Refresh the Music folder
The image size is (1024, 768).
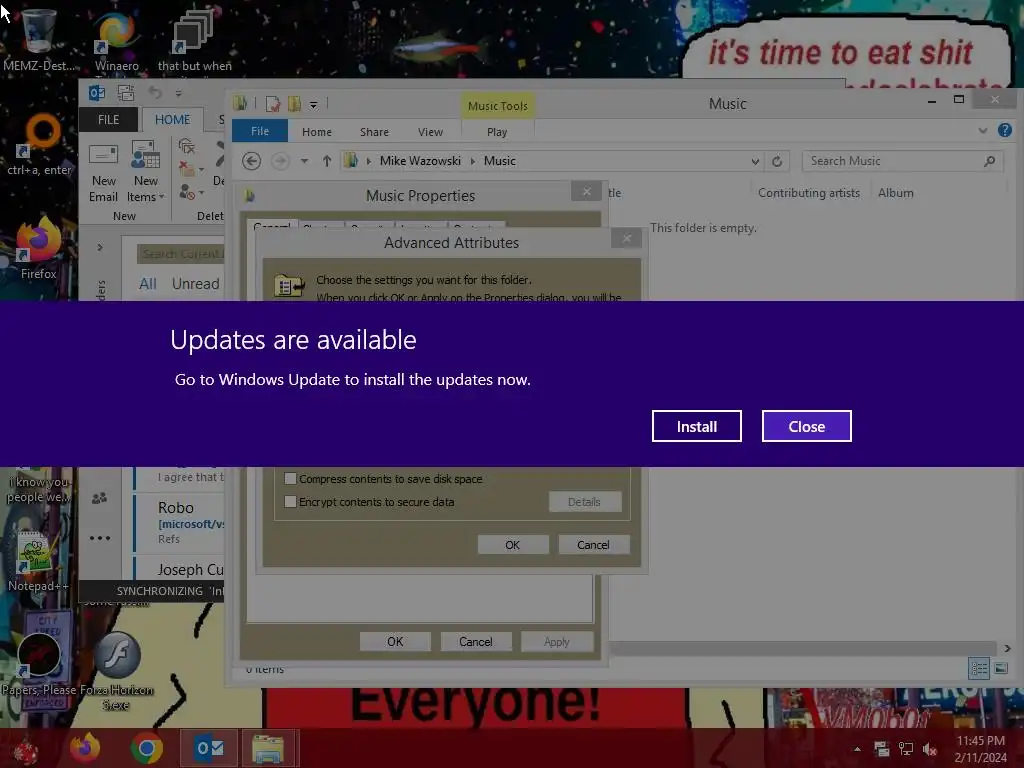click(x=776, y=161)
